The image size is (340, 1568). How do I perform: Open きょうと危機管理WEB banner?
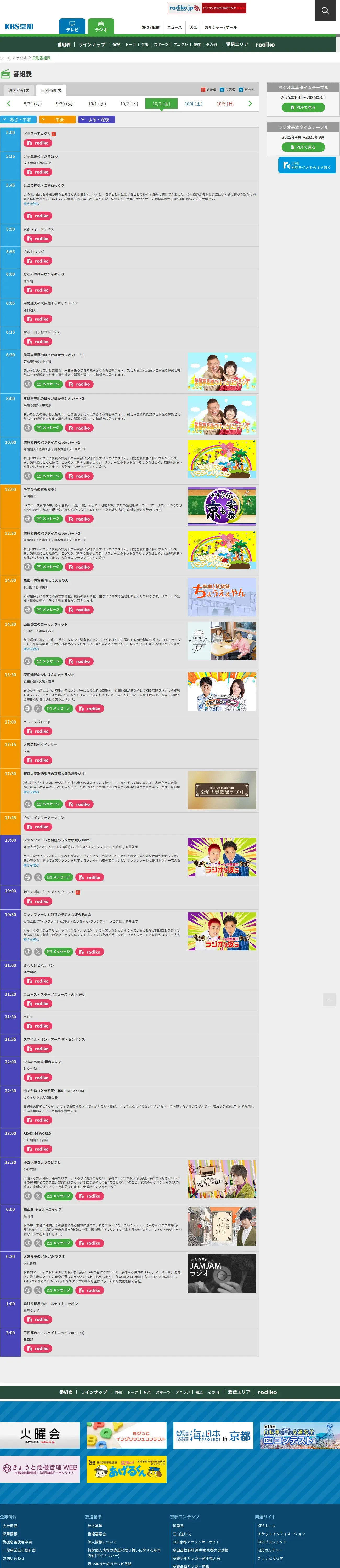click(39, 1470)
